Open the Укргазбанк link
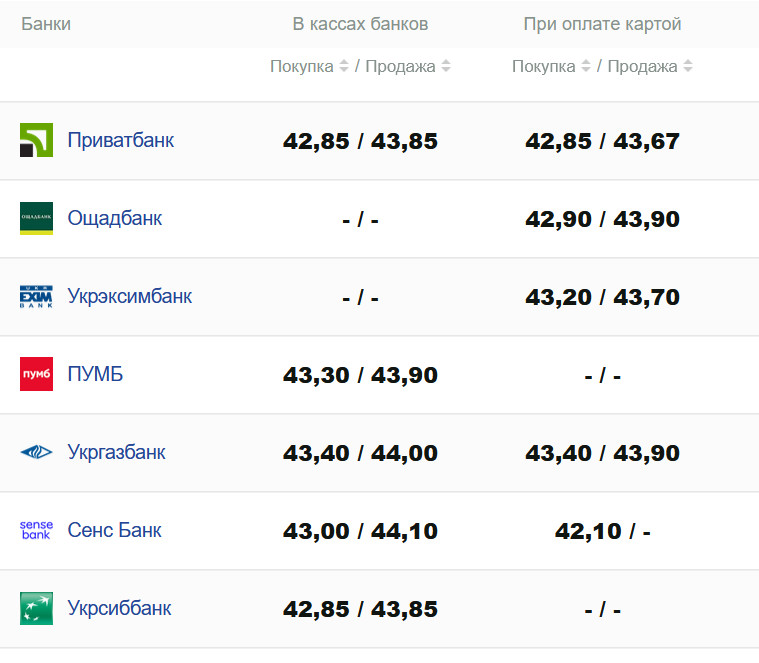Screen dimensions: 759x663 point(116,452)
